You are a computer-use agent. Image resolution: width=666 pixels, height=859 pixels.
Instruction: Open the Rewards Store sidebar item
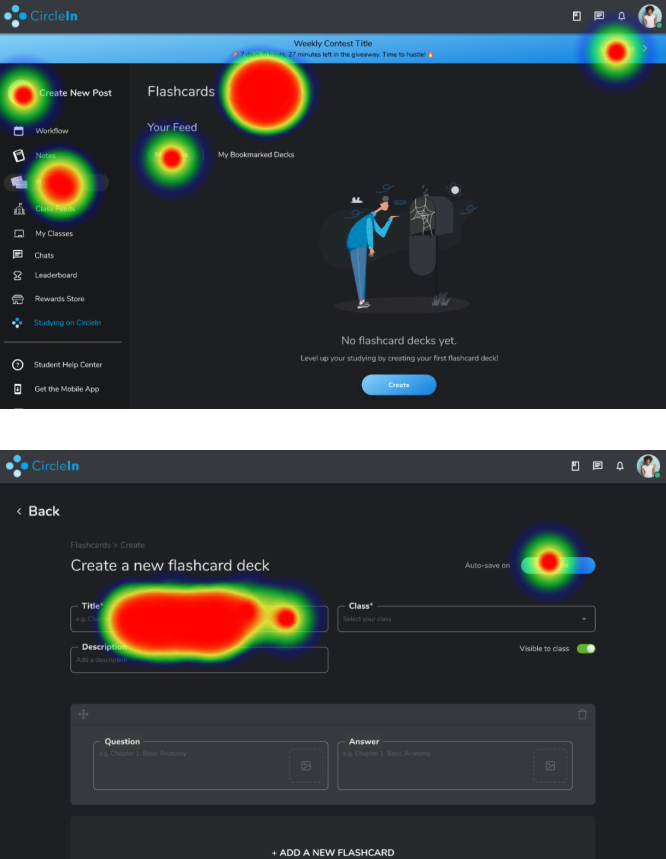[59, 299]
